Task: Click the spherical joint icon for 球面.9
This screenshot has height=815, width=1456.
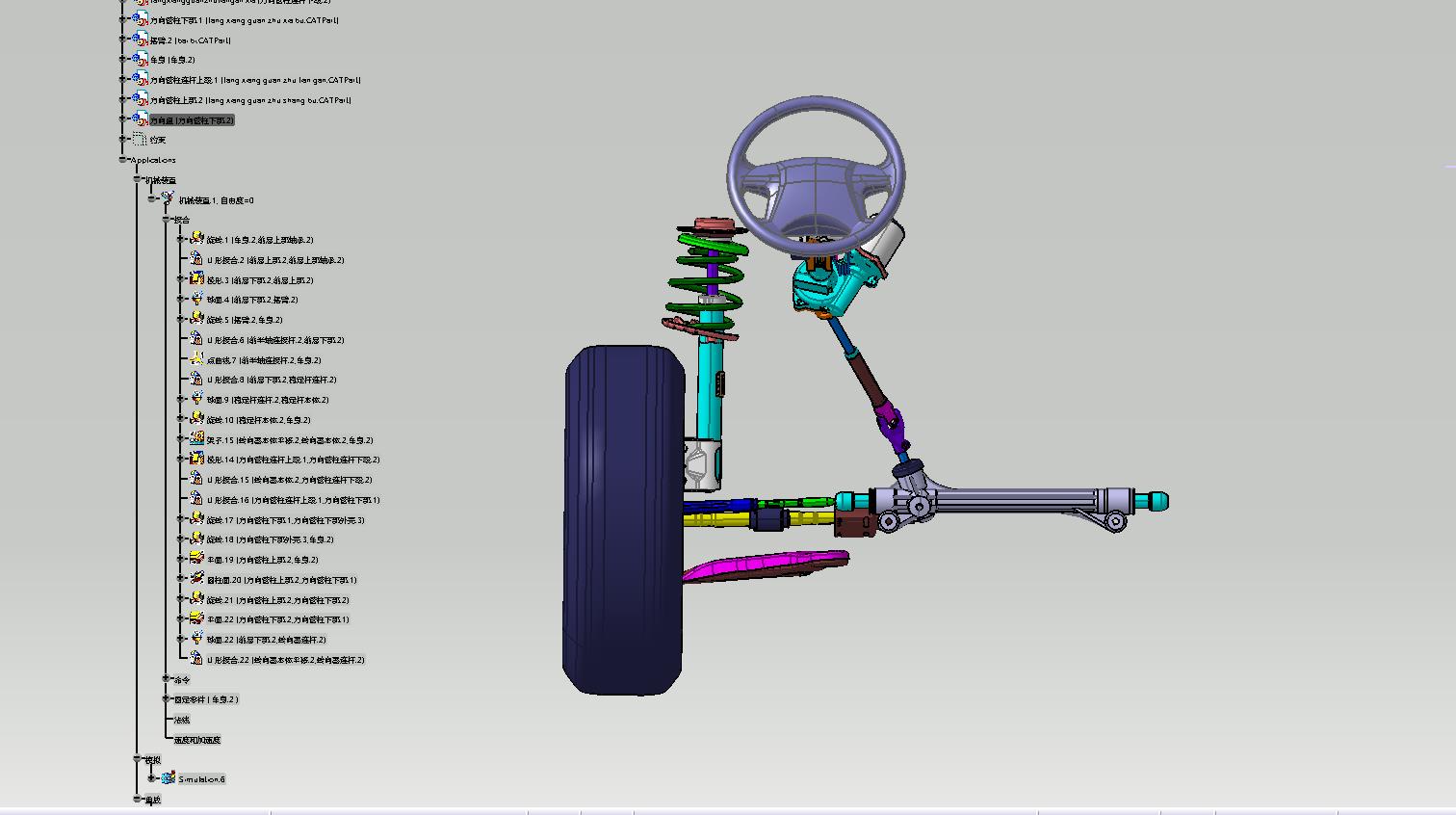Action: tap(196, 399)
